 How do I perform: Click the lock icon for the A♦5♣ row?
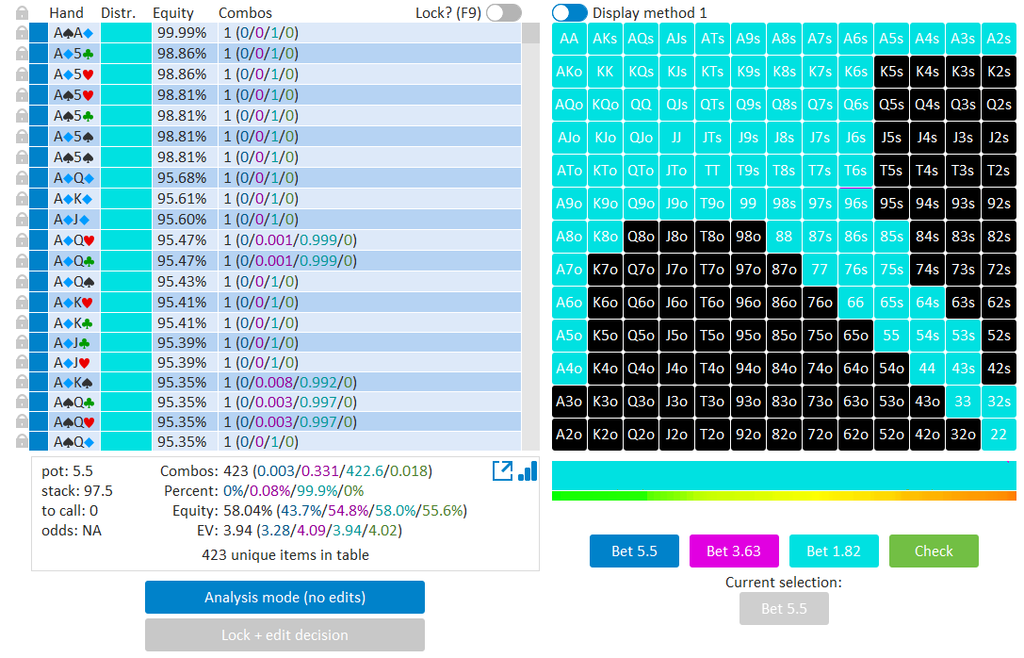[22, 54]
